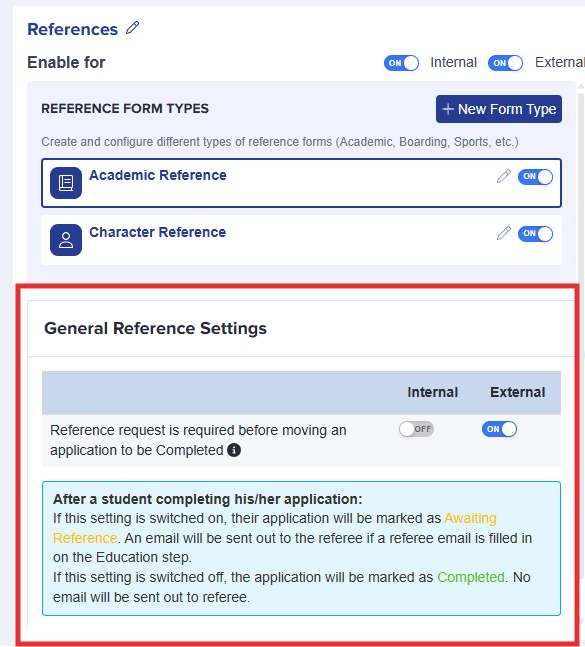Screen dimensions: 585x647
Task: Click the plus icon on New Form Type
Action: (x=448, y=109)
